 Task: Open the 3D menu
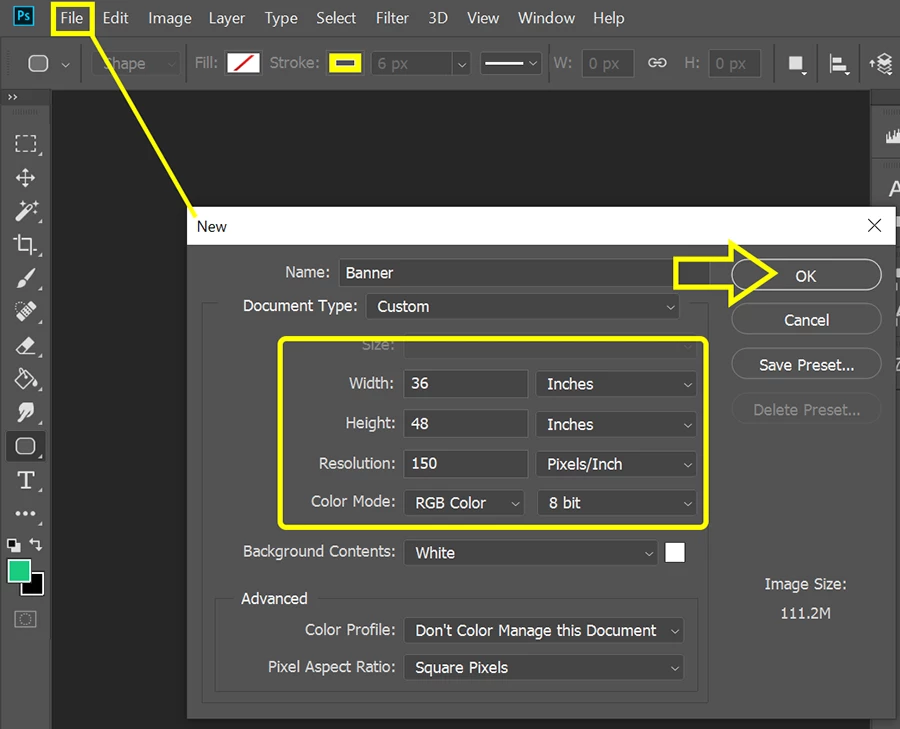coord(438,18)
